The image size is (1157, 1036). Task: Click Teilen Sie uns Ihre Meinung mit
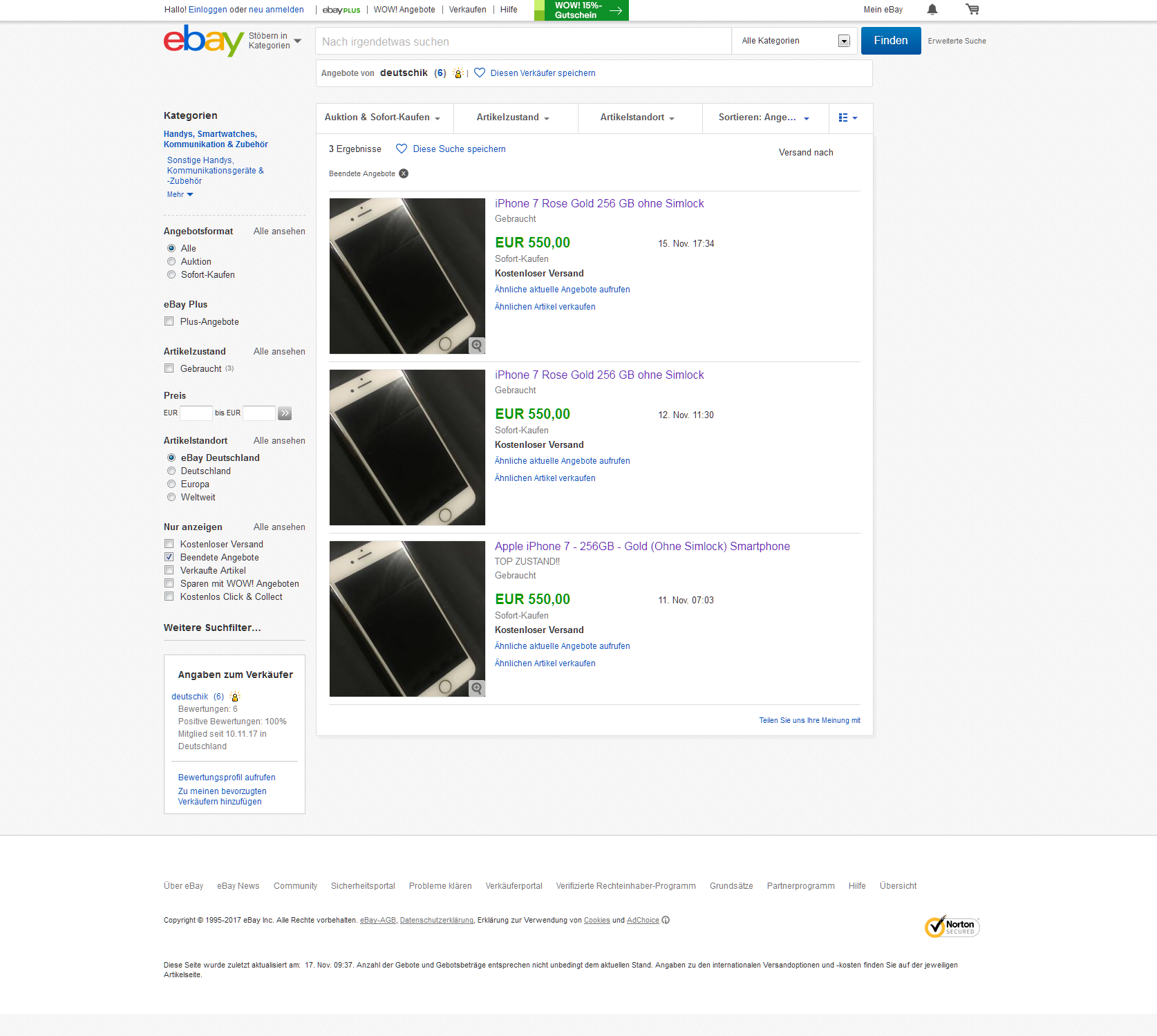point(809,720)
